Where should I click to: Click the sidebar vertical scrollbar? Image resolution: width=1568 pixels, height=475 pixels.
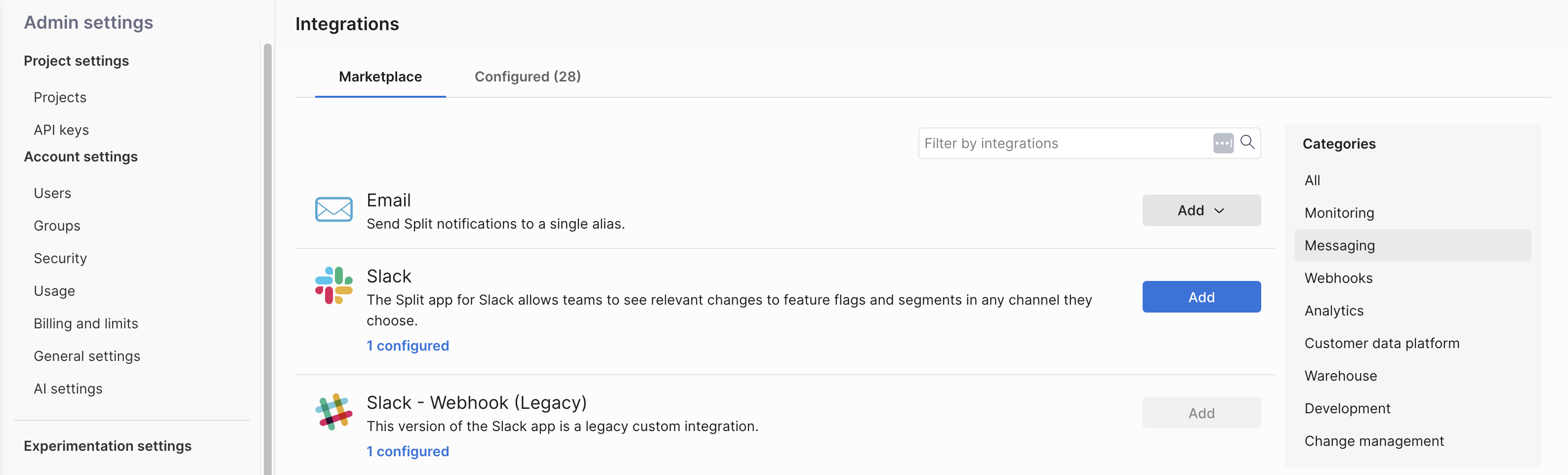[x=267, y=255]
